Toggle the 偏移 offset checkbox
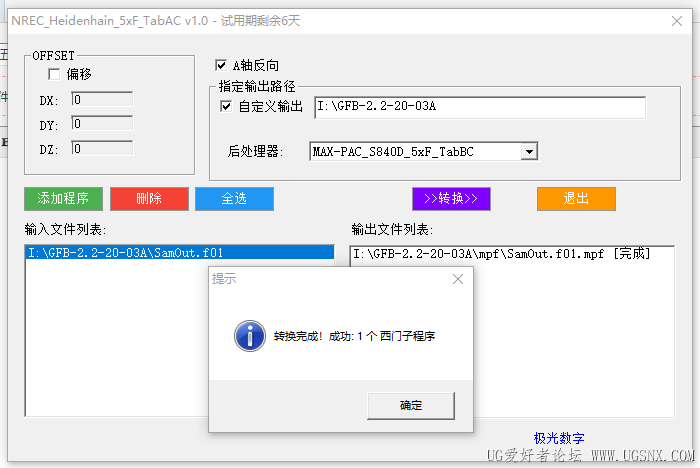700x468 pixels. click(x=54, y=74)
